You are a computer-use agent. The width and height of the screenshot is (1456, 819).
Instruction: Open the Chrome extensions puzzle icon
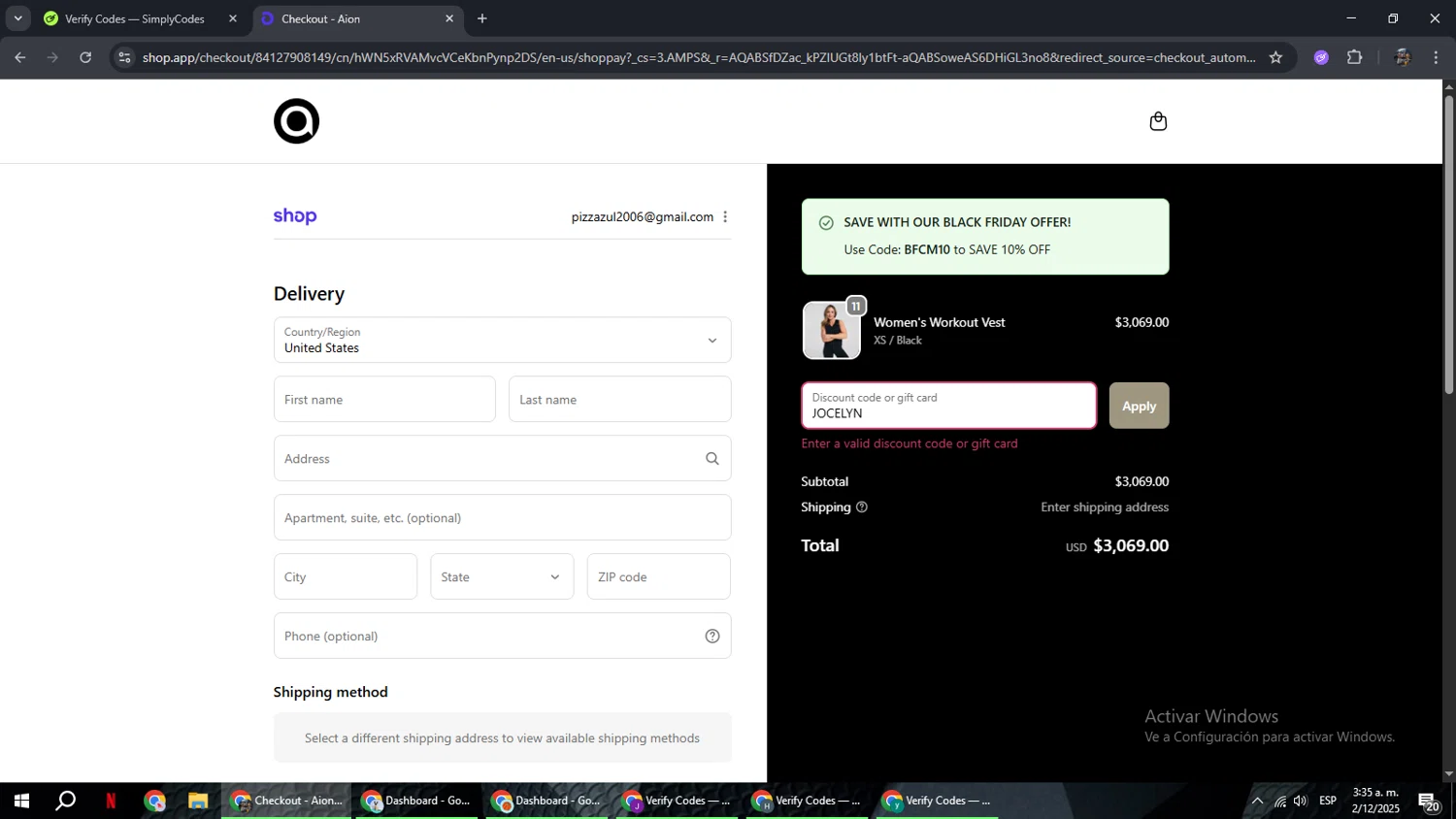point(1355,57)
